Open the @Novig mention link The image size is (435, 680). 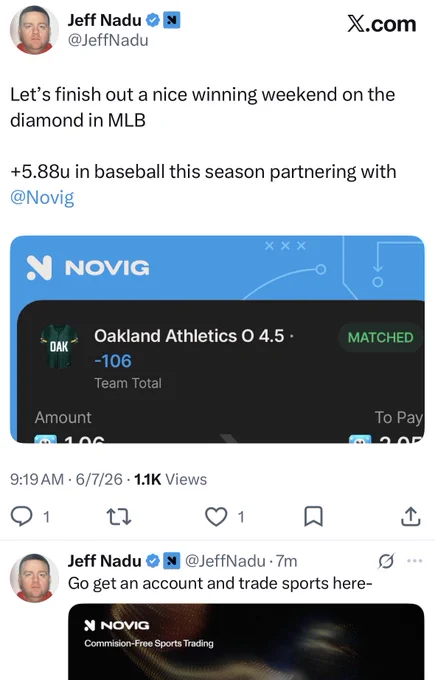coord(42,197)
